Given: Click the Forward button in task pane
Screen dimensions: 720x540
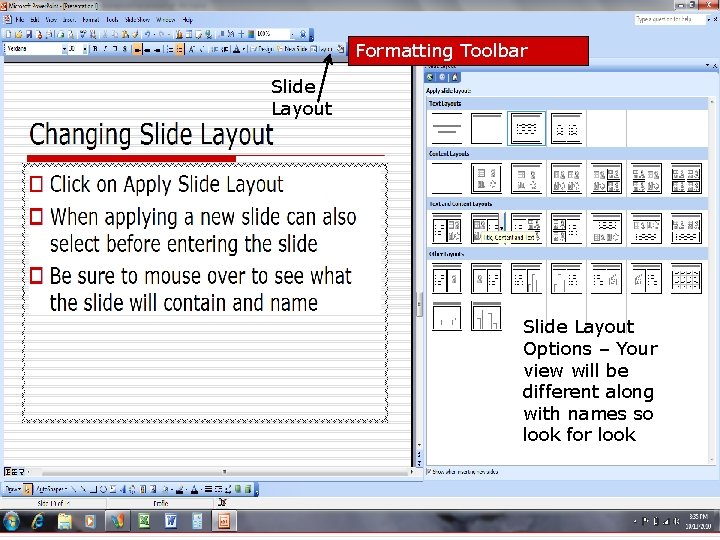Looking at the screenshot, I should (x=442, y=77).
